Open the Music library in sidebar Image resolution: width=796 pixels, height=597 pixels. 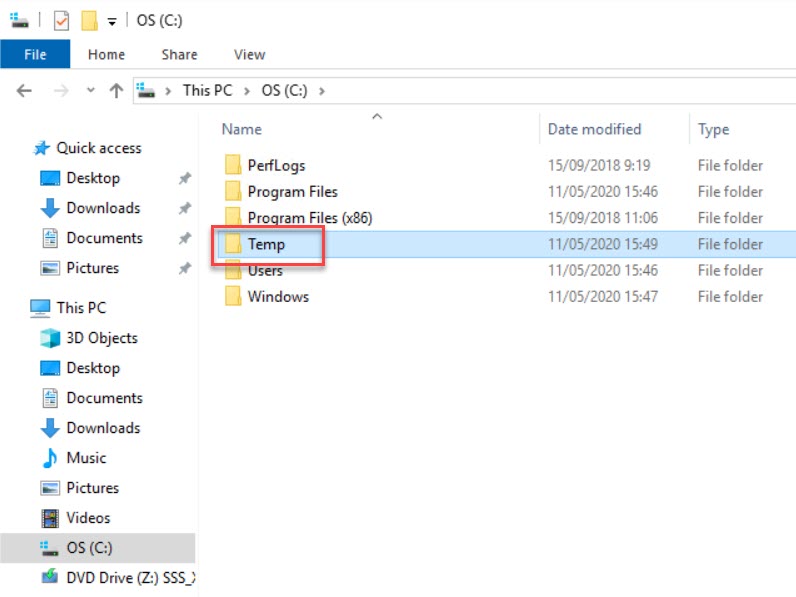tap(86, 458)
